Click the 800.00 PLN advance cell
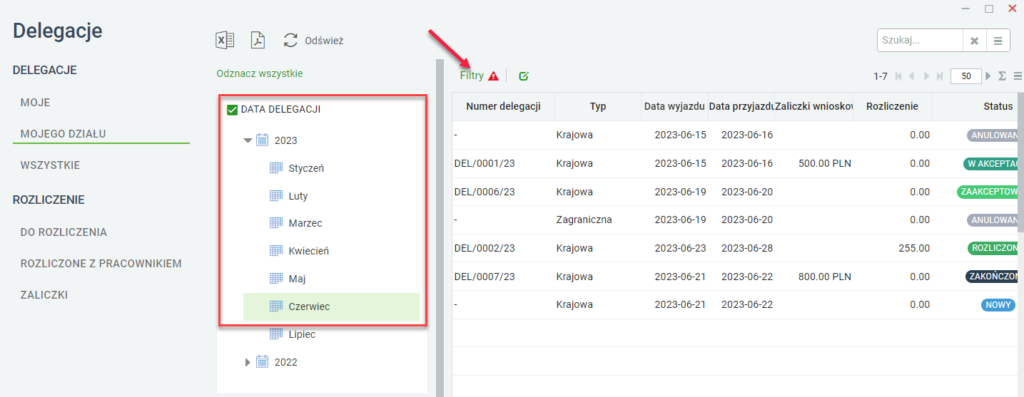Viewport: 1024px width, 397px height. point(814,277)
